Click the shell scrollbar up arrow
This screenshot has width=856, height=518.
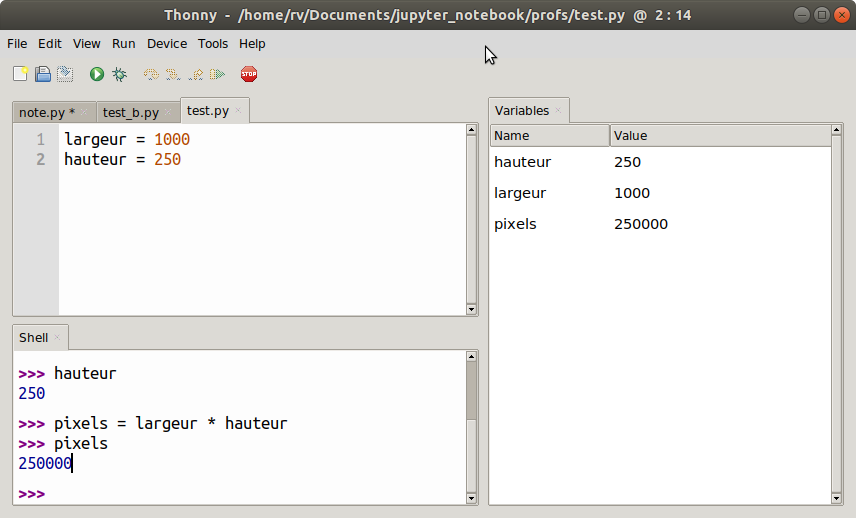coord(471,356)
